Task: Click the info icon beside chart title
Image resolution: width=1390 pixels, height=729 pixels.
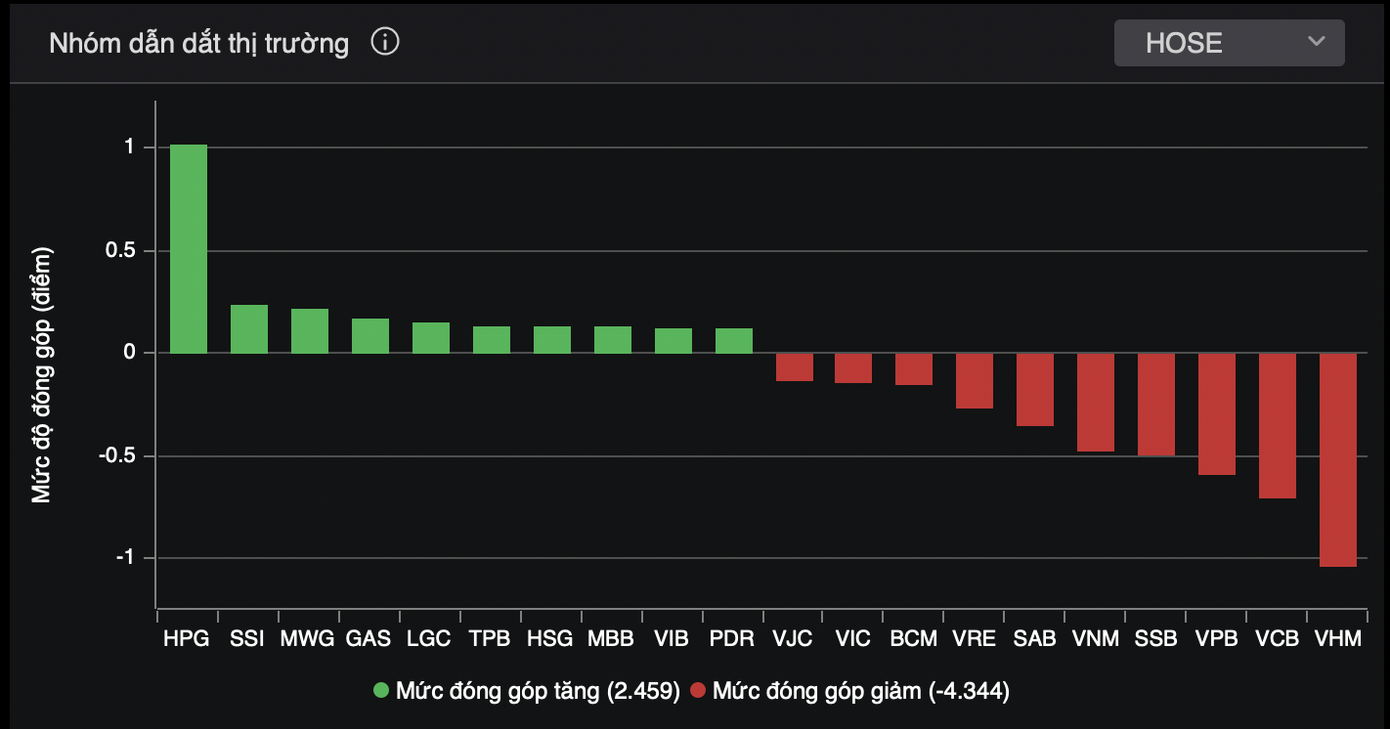Action: point(385,43)
